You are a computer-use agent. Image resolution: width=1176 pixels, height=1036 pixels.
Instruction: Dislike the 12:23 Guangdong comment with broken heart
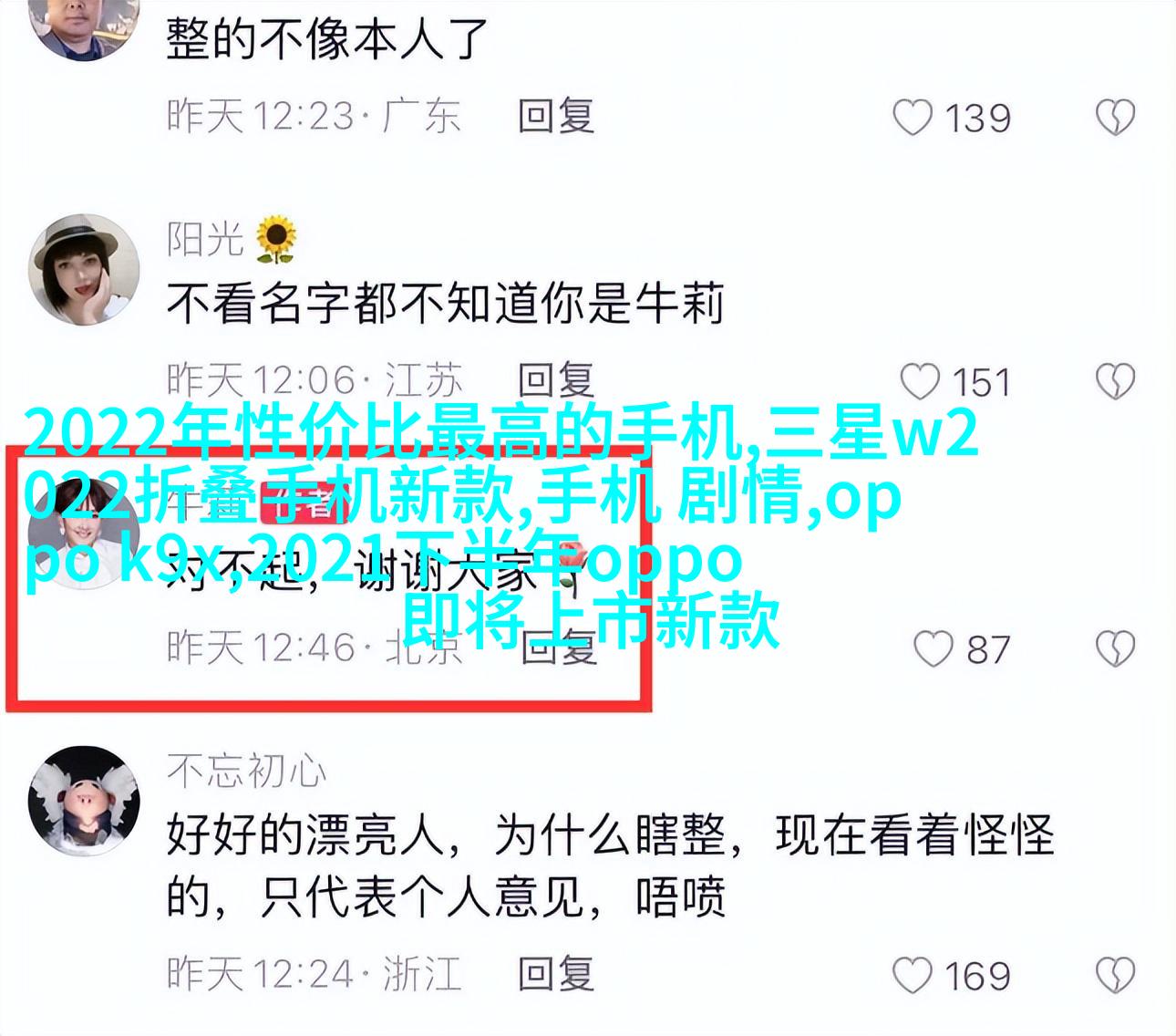coord(1114,118)
